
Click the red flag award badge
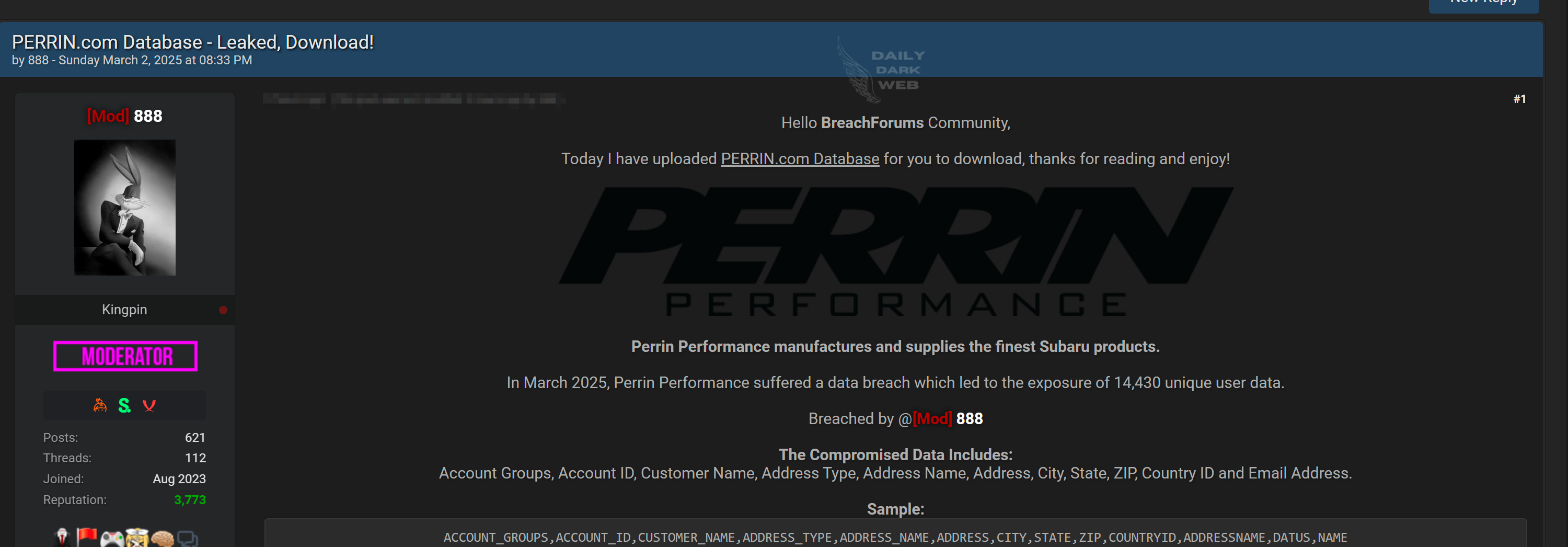(86, 537)
